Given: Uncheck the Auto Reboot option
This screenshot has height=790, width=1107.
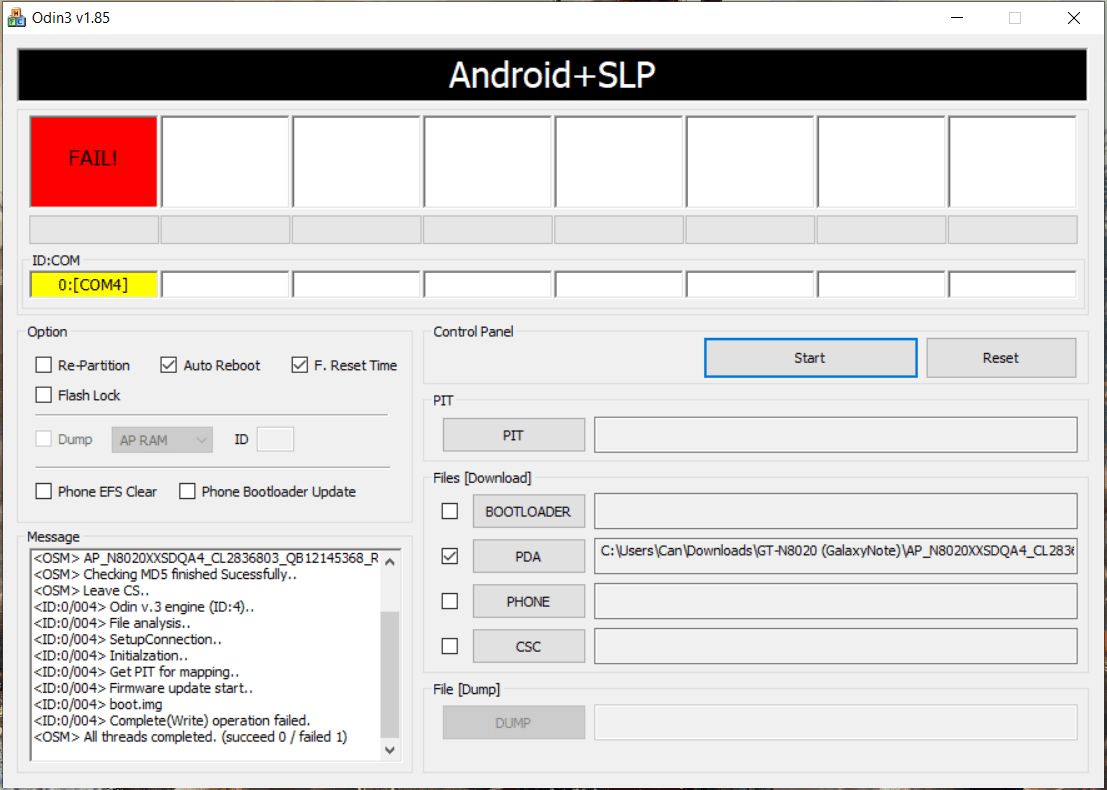Looking at the screenshot, I should 168,365.
